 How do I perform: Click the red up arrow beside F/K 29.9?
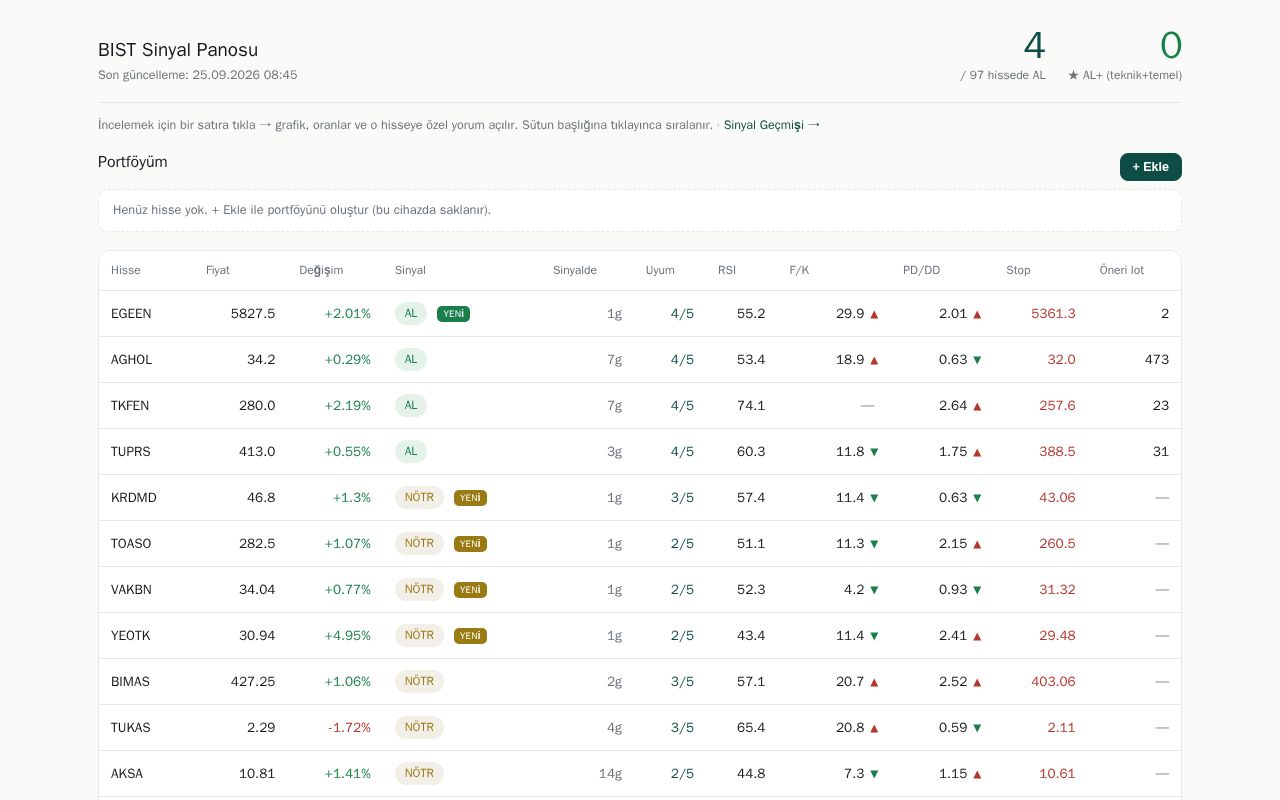click(x=874, y=314)
